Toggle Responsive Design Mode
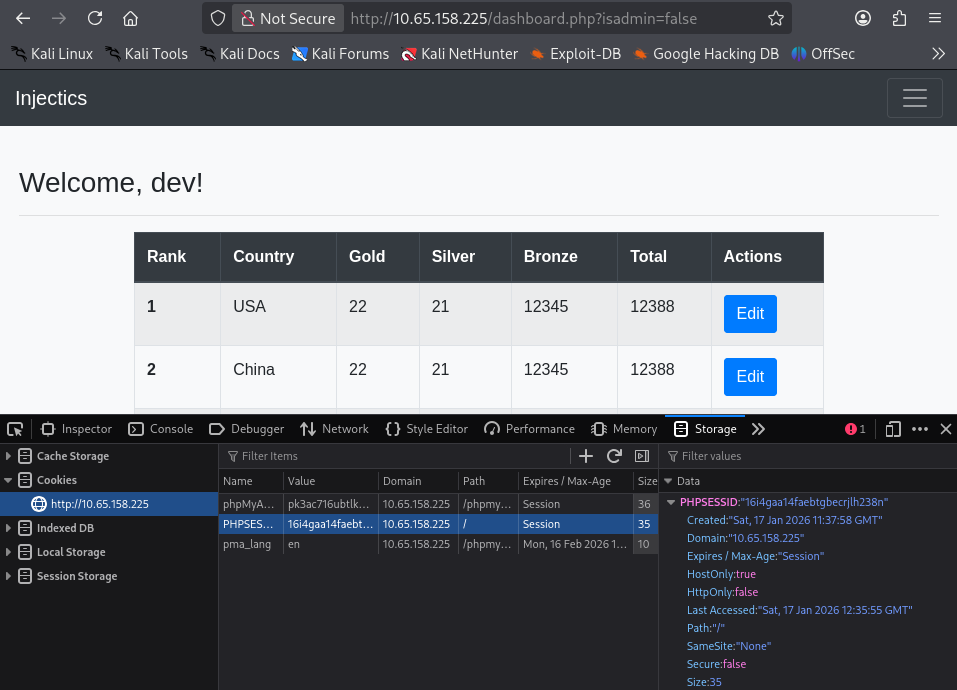Screen dimensions: 957x690 click(893, 429)
